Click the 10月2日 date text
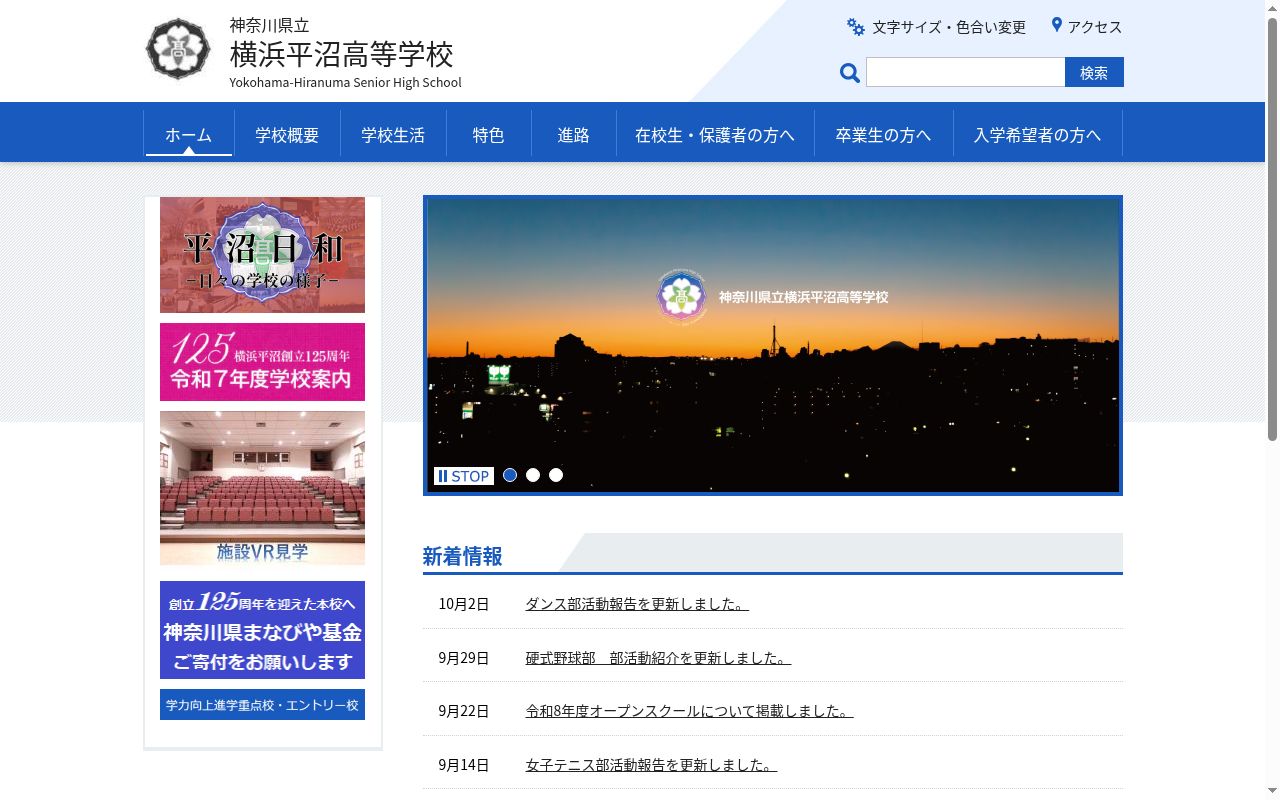This screenshot has width=1280, height=800. click(x=464, y=604)
